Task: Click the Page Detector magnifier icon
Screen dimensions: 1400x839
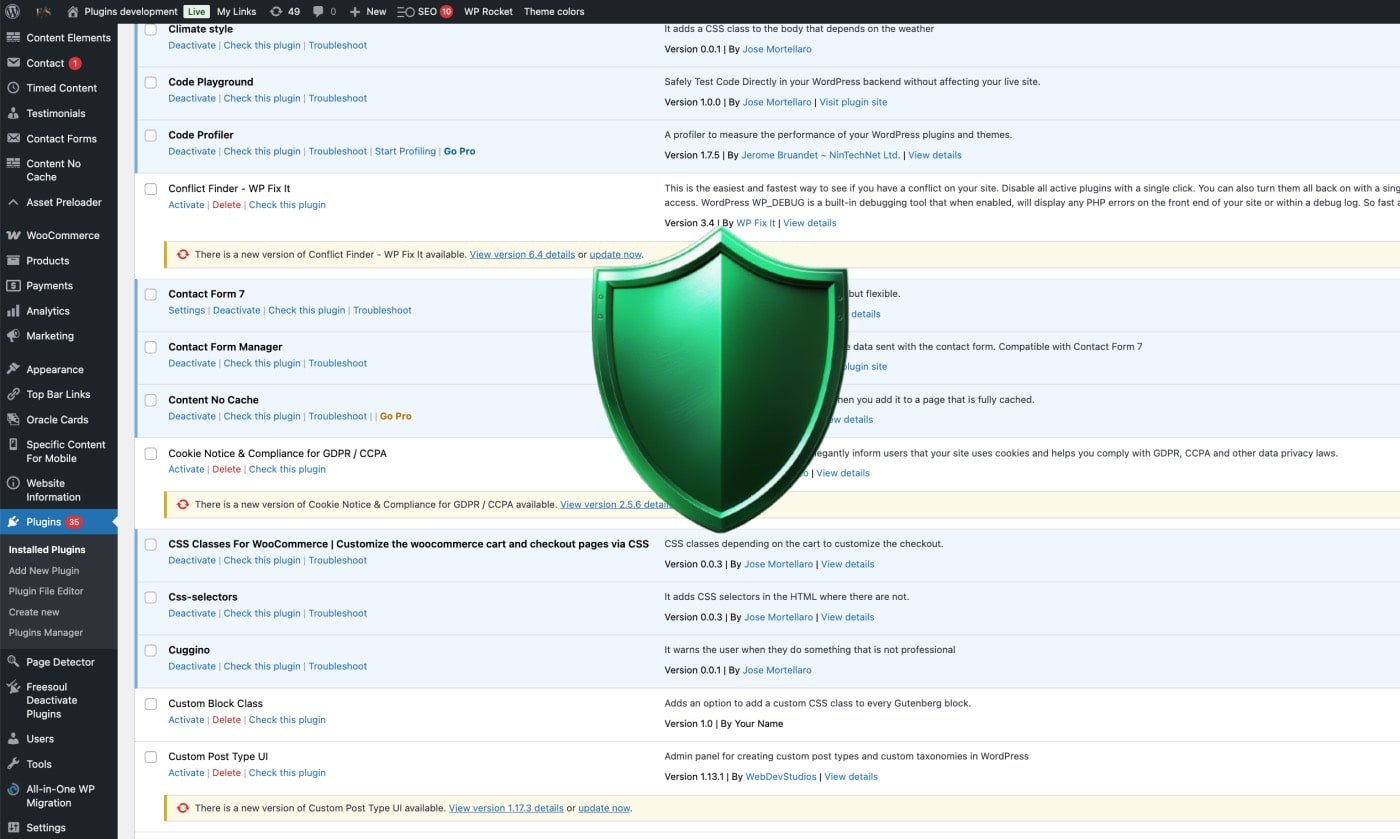Action: 13,662
